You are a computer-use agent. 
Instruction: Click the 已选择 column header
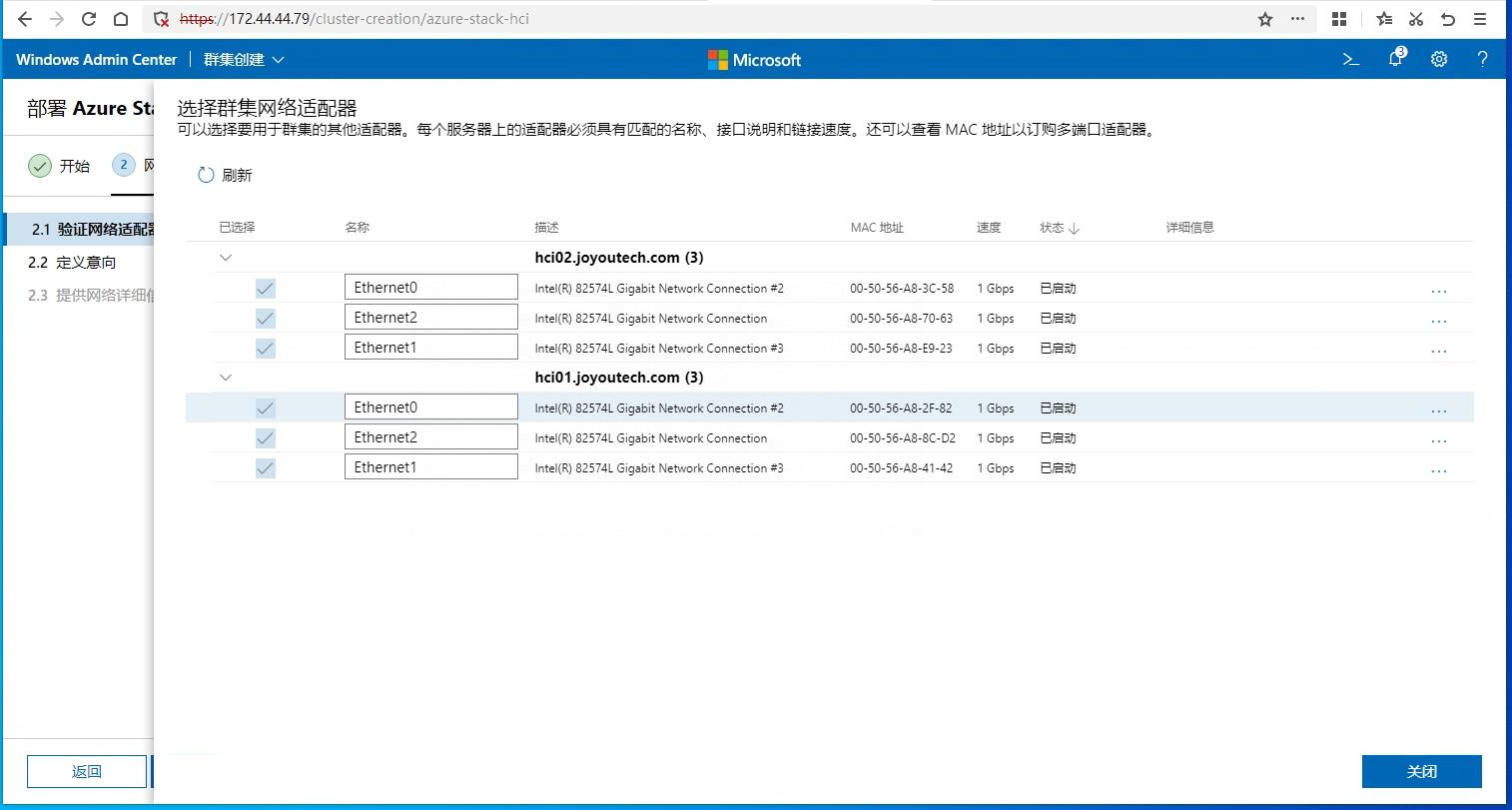click(x=237, y=228)
